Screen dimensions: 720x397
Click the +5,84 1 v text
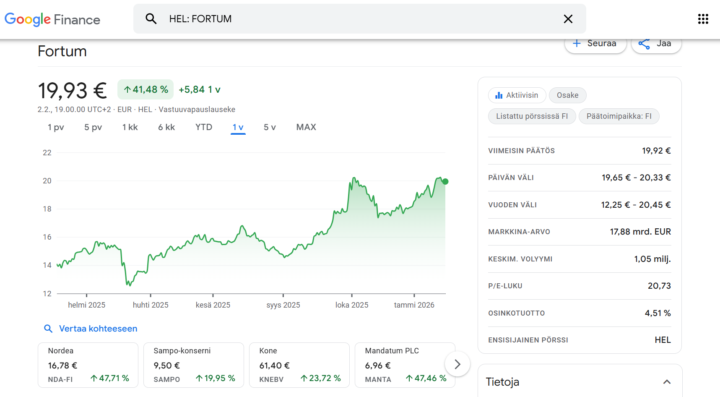click(x=199, y=89)
